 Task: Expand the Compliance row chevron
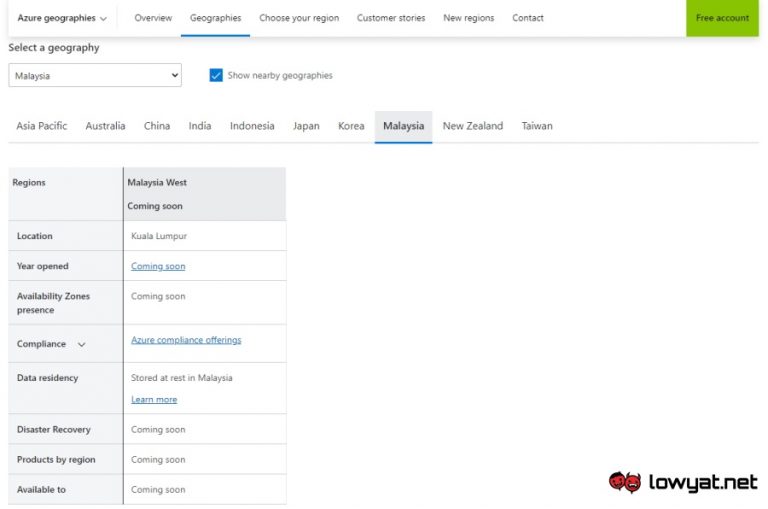pos(82,345)
